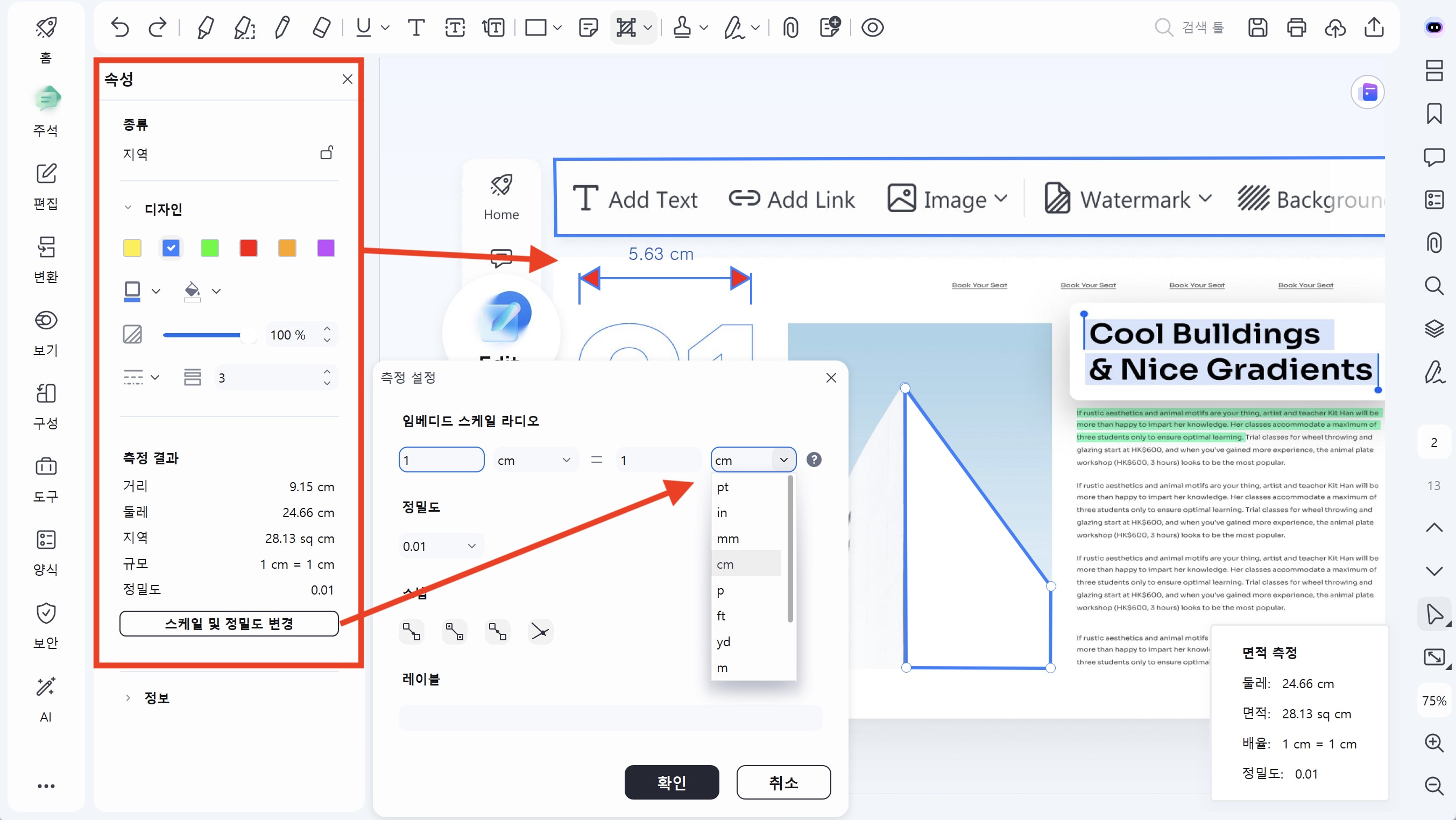Click the print icon
This screenshot has height=820, width=1456.
tap(1296, 27)
